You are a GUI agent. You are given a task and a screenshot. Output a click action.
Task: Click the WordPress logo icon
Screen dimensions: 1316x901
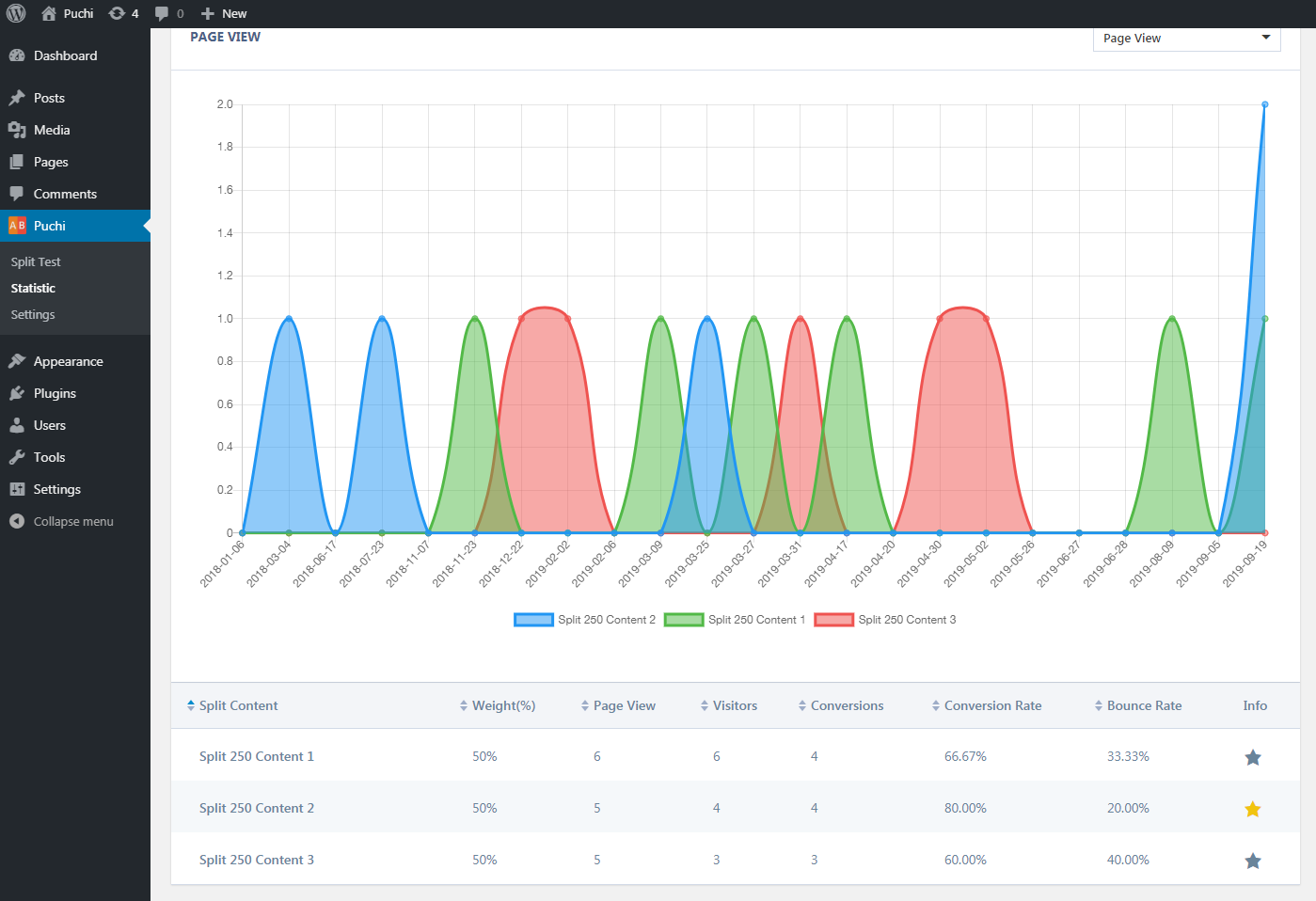16,13
